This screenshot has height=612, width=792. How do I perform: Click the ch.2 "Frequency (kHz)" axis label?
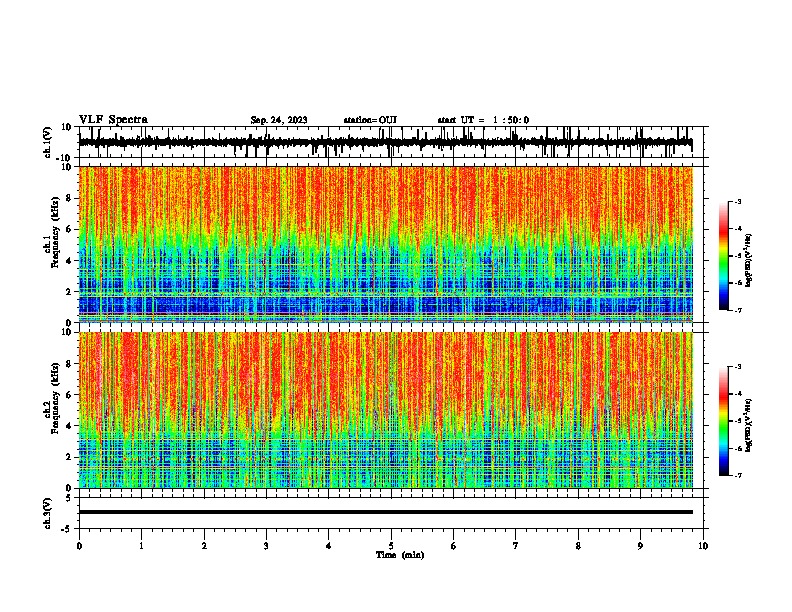[55, 398]
